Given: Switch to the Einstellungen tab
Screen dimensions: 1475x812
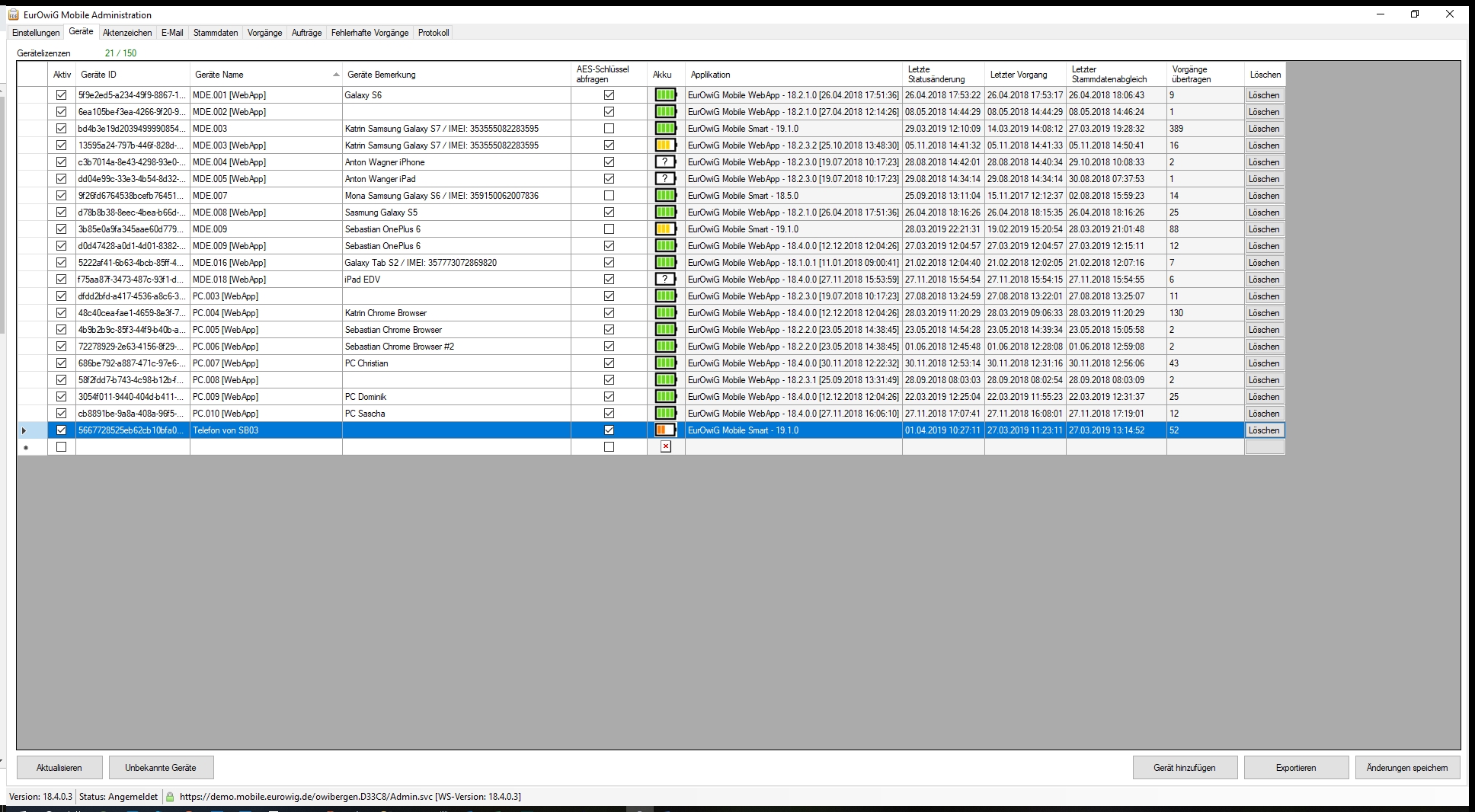Looking at the screenshot, I should click(x=36, y=33).
